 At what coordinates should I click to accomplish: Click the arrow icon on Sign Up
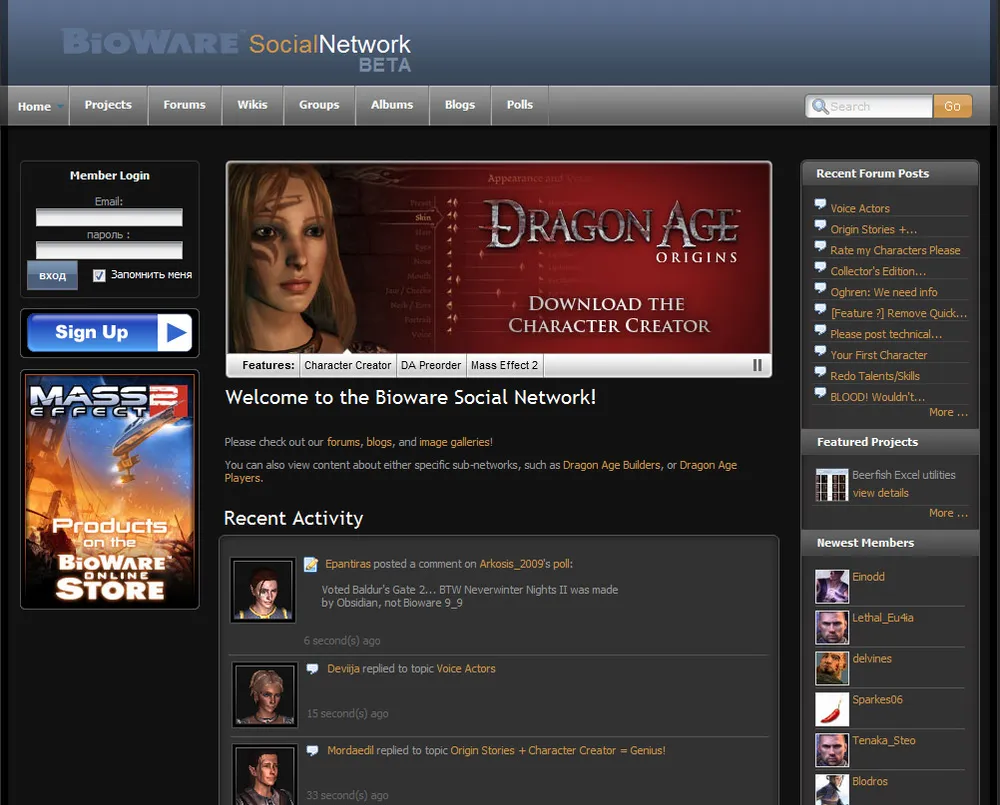[x=173, y=333]
